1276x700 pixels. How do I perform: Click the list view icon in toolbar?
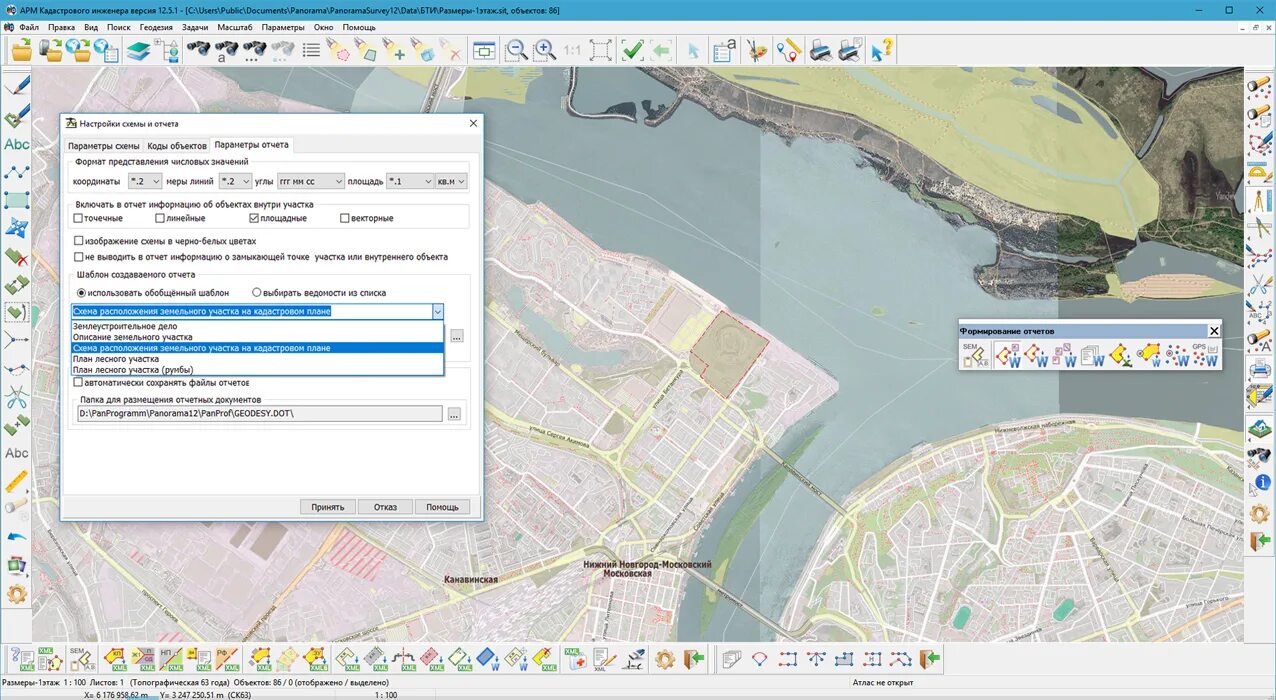click(312, 49)
